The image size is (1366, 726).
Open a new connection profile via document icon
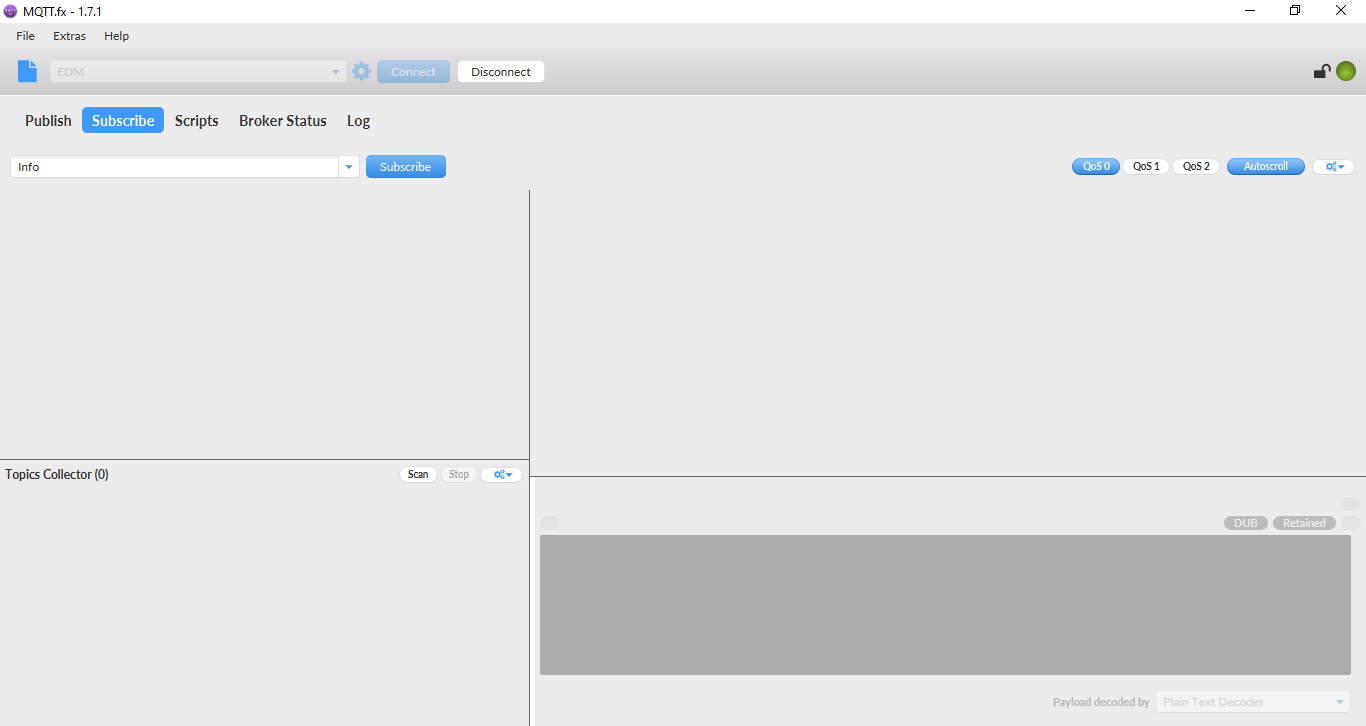coord(27,71)
